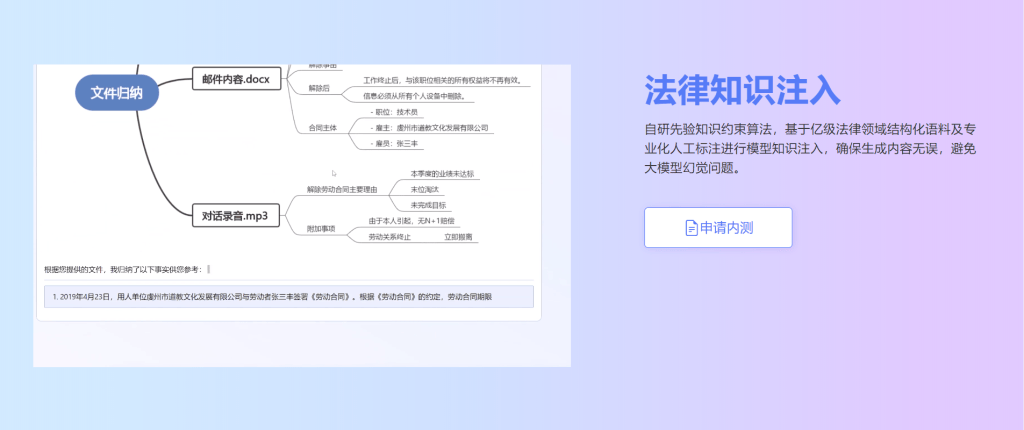Click the 申请内测 button
The width and height of the screenshot is (1024, 430).
718,228
